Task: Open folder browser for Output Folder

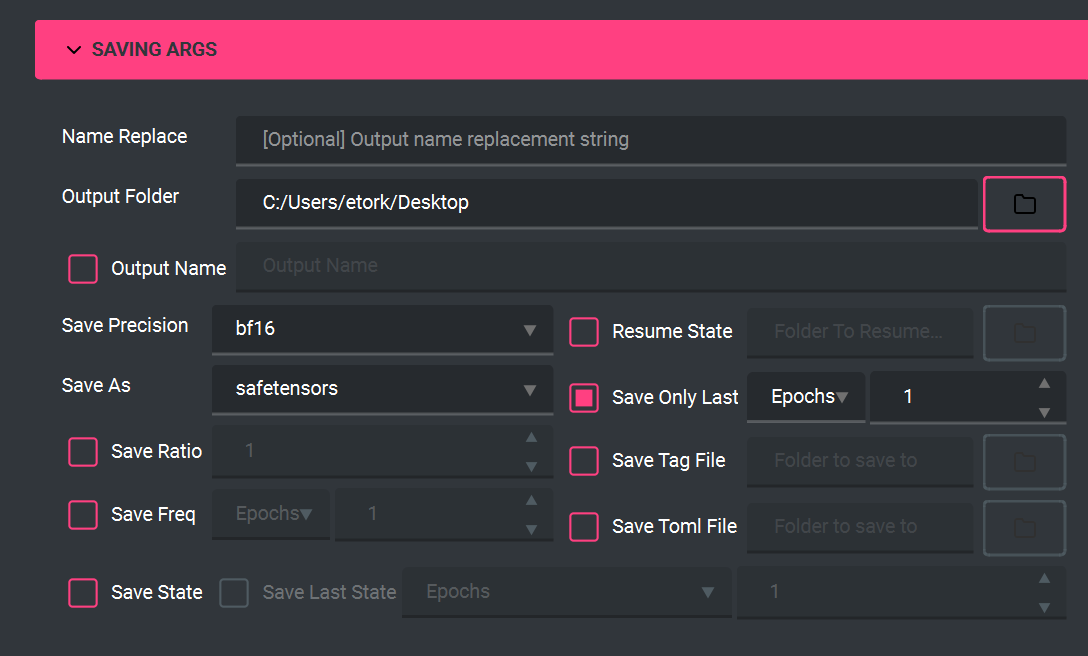Action: point(1024,204)
